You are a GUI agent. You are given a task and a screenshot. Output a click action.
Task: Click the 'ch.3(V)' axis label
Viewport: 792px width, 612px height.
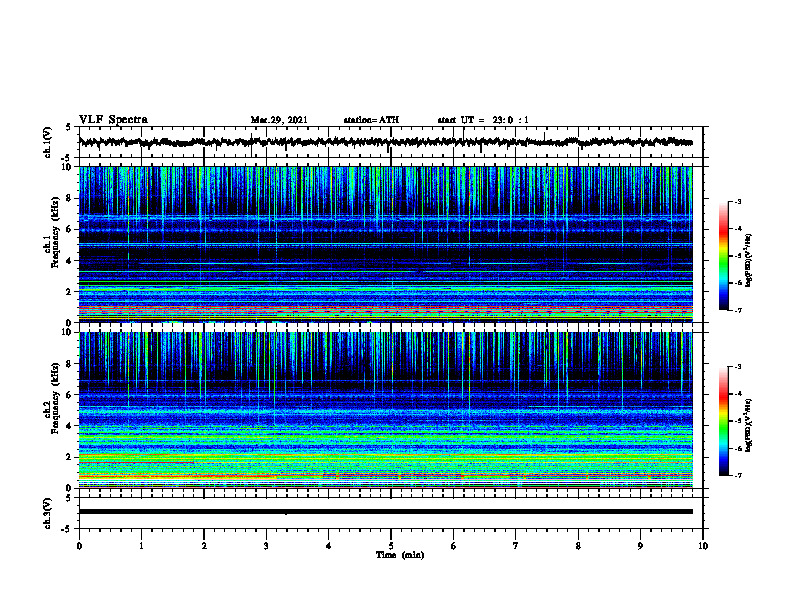pyautogui.click(x=47, y=514)
